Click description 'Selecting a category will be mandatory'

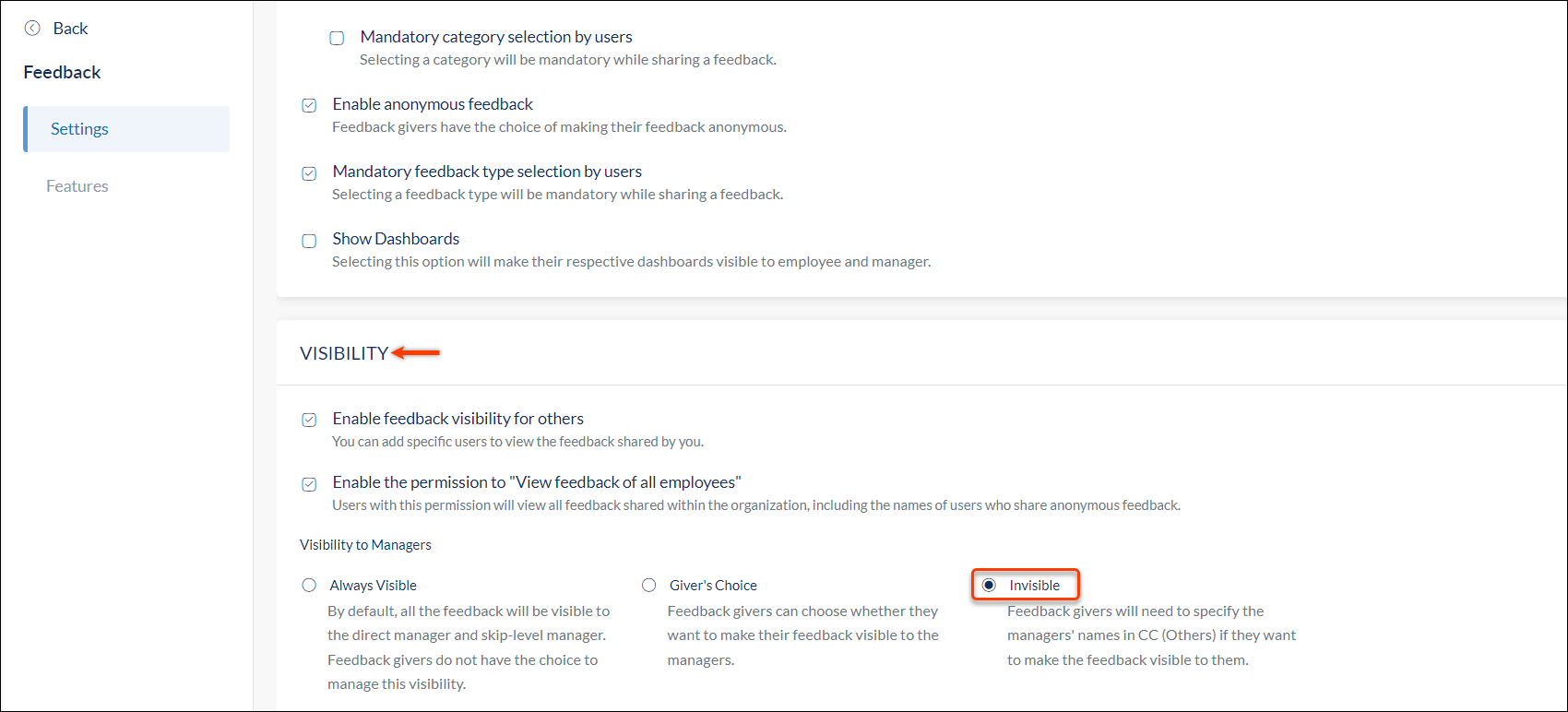pyautogui.click(x=568, y=60)
